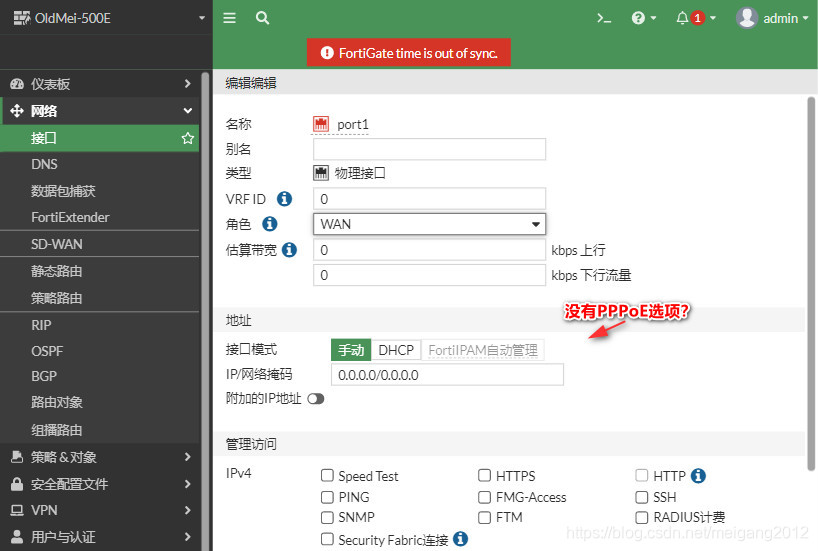Enable the HTTPS checkbox
This screenshot has width=818, height=551.
[x=484, y=475]
